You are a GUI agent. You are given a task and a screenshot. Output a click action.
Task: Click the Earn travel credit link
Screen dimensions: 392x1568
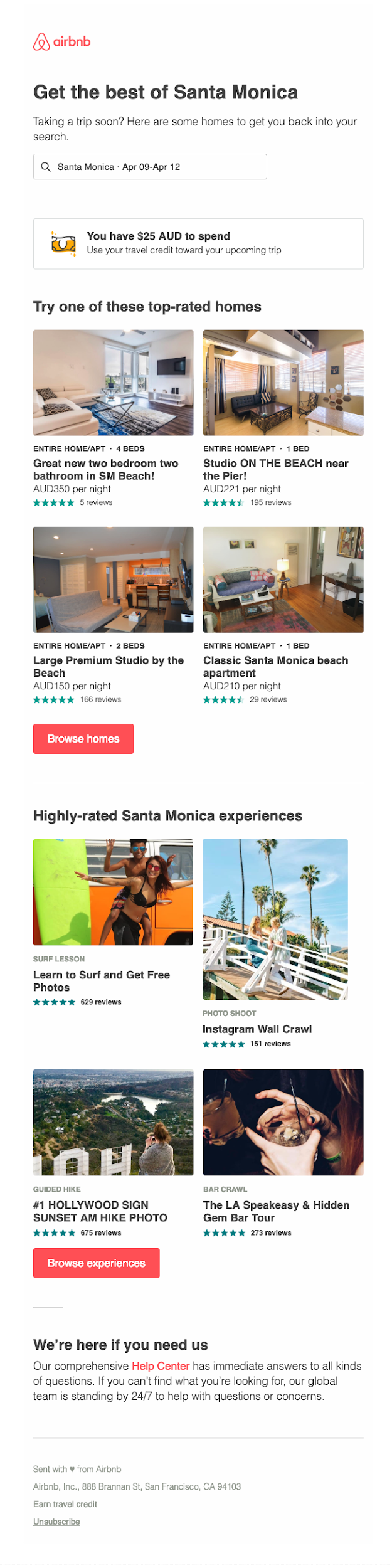tap(65, 1504)
